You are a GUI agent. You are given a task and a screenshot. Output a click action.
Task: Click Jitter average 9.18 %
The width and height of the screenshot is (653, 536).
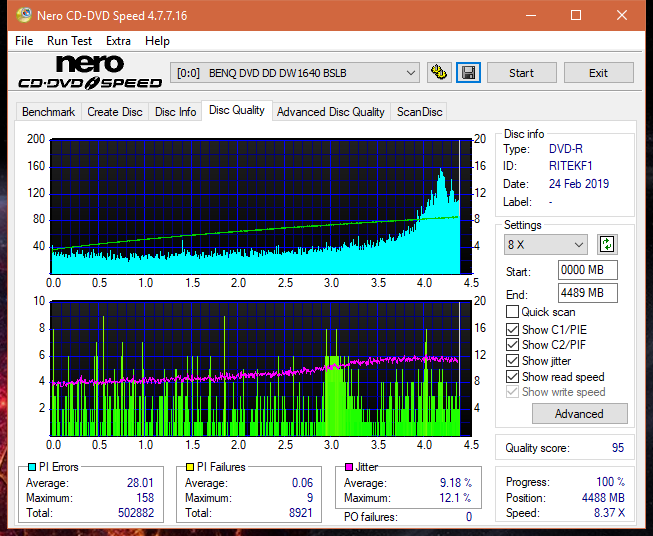point(456,483)
